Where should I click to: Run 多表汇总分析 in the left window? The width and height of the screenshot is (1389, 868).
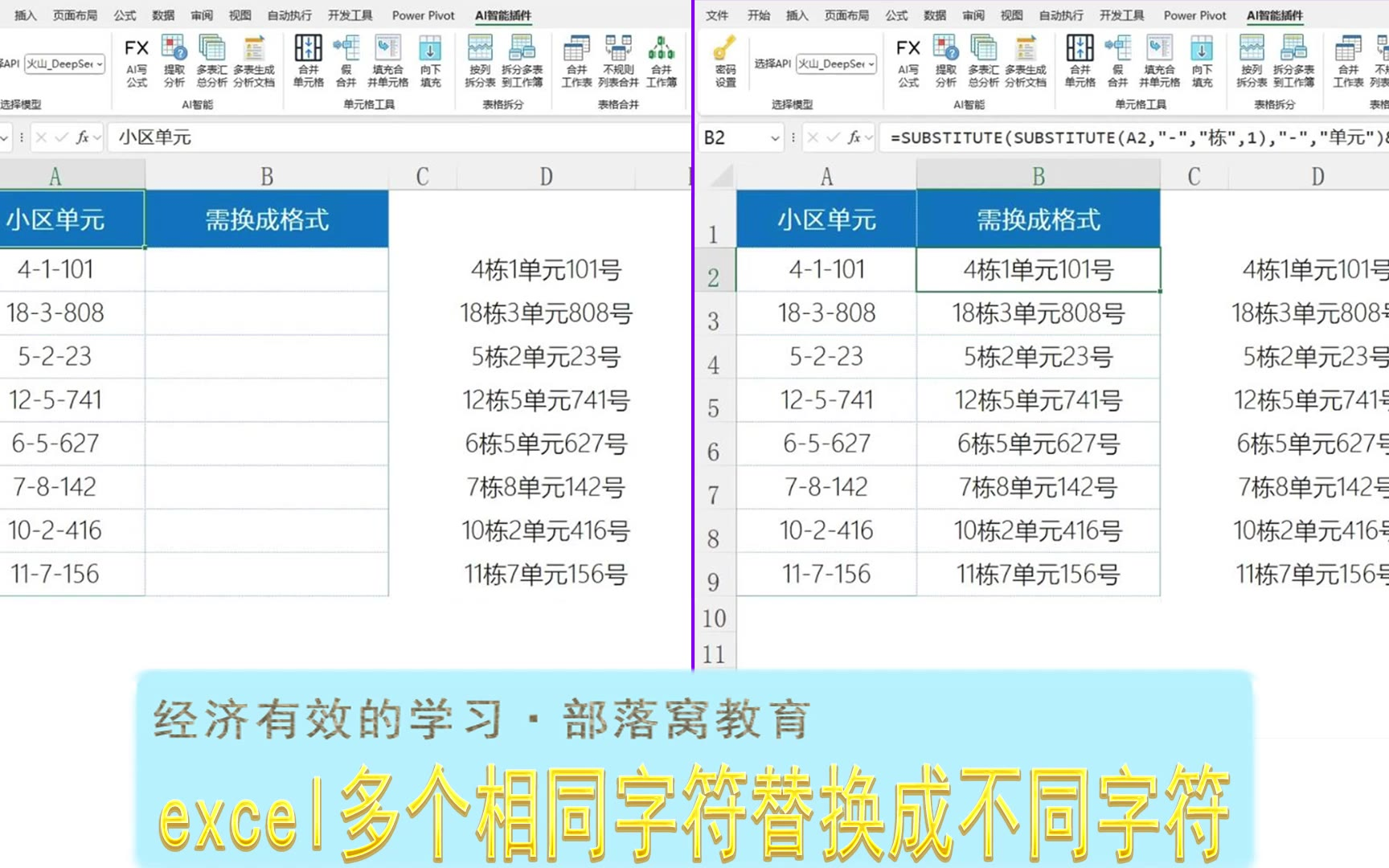tap(212, 61)
